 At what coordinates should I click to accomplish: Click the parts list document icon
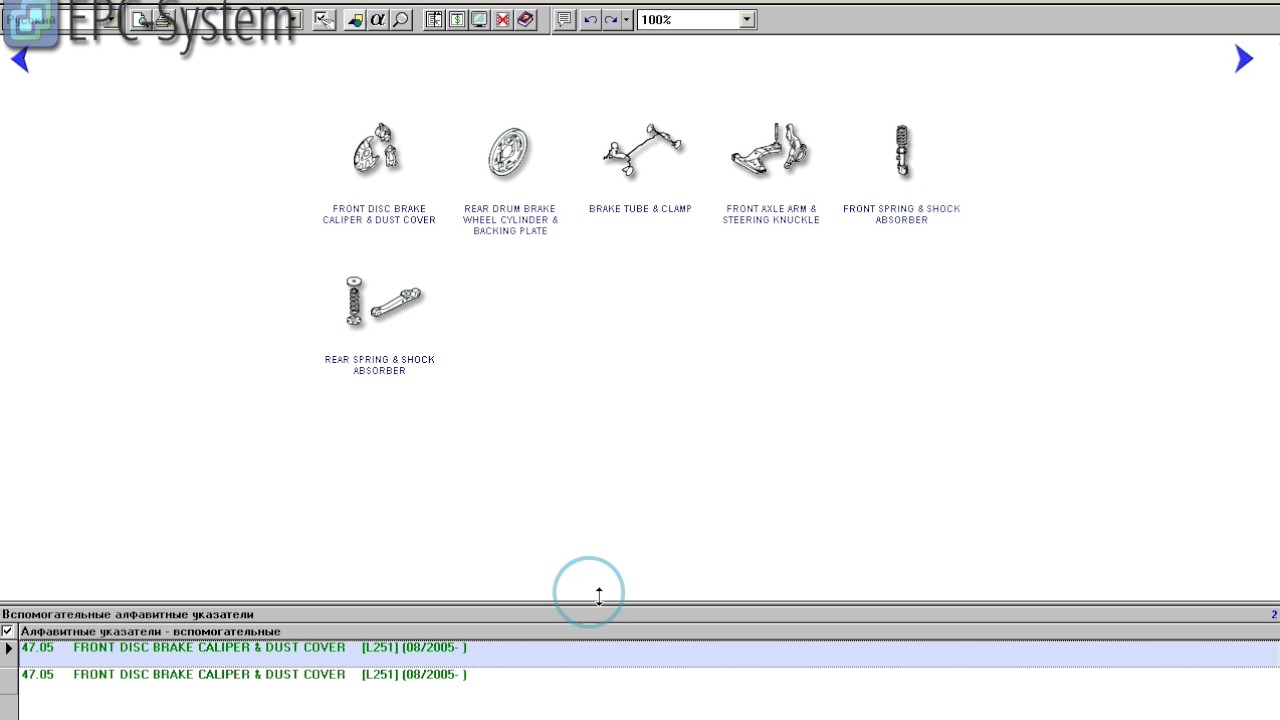click(434, 20)
